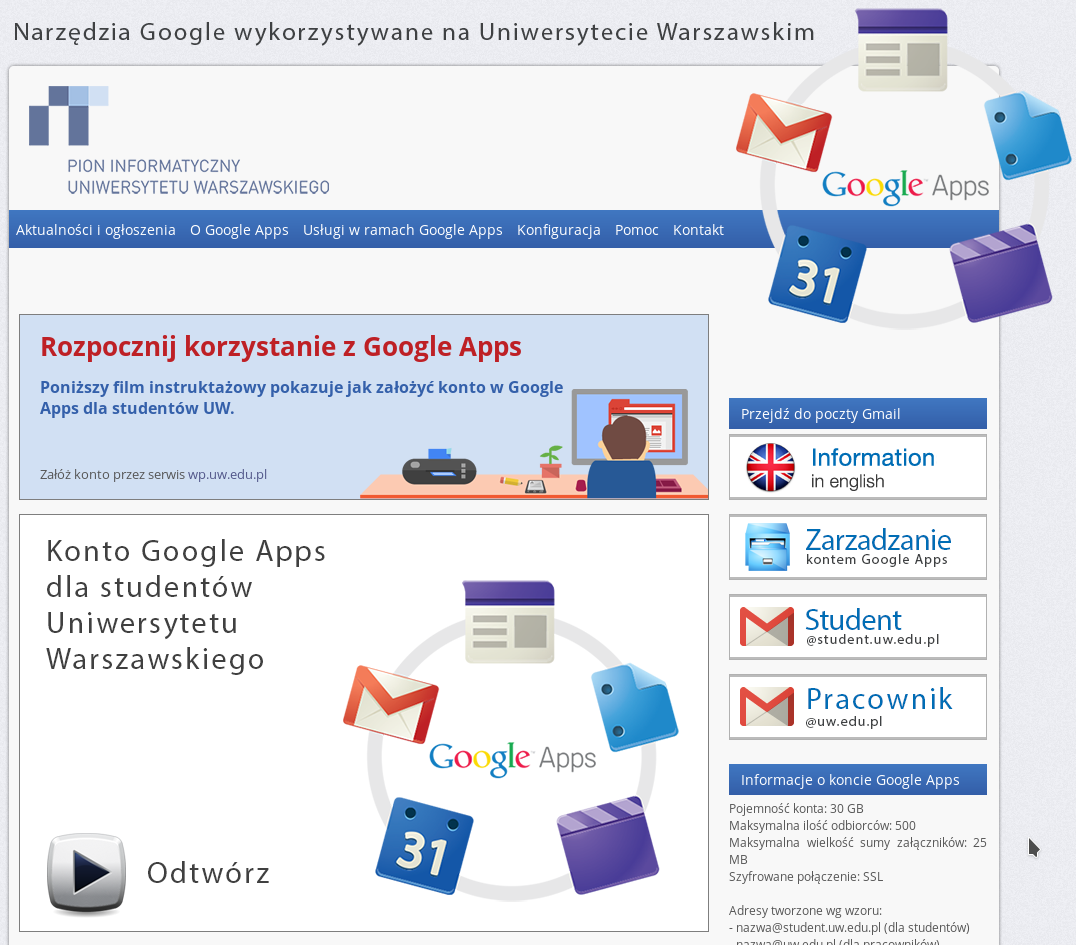Click the Konto Google Apps dla studentów title
Screen dimensions: 1076x945
(x=186, y=605)
